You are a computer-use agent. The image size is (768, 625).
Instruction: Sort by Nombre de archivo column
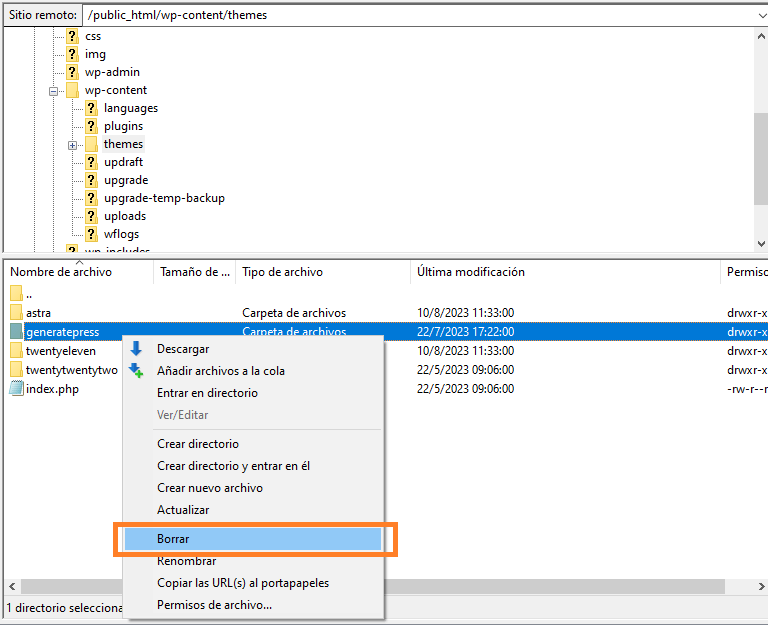[x=61, y=272]
